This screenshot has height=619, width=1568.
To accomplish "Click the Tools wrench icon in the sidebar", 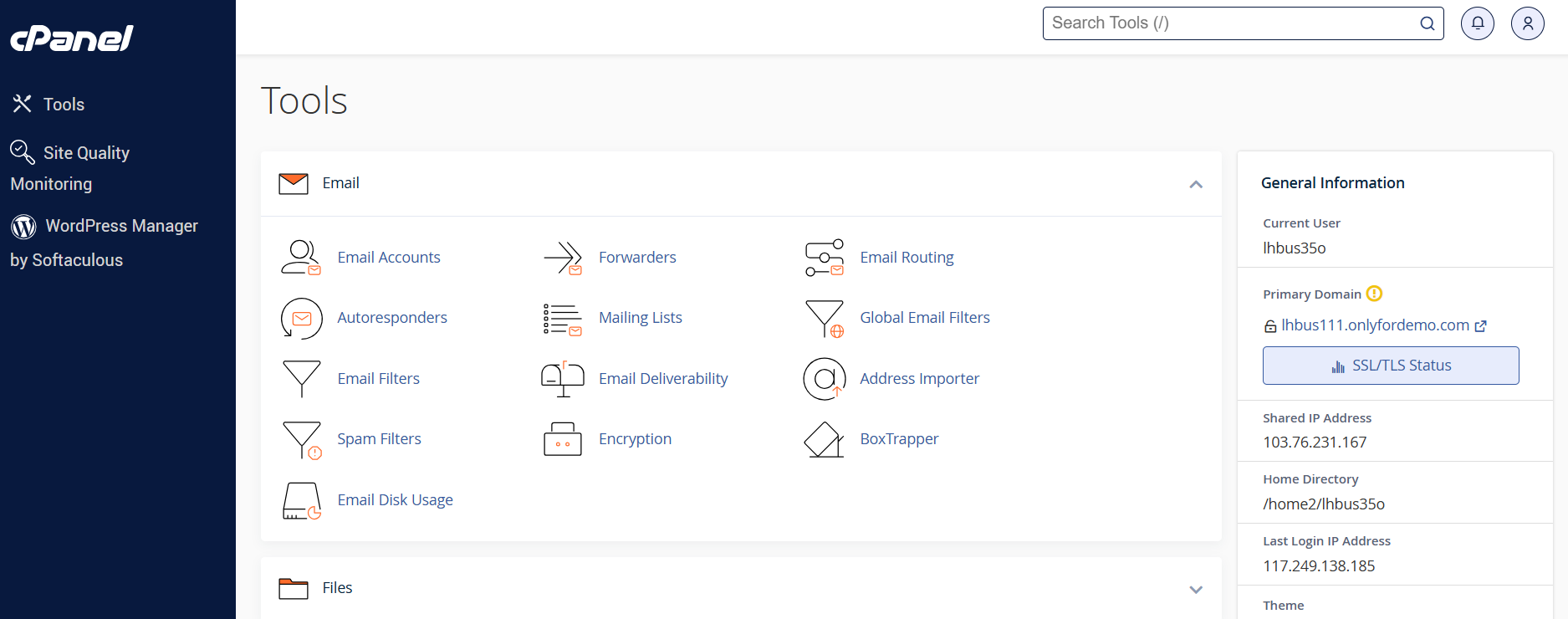I will [x=22, y=104].
